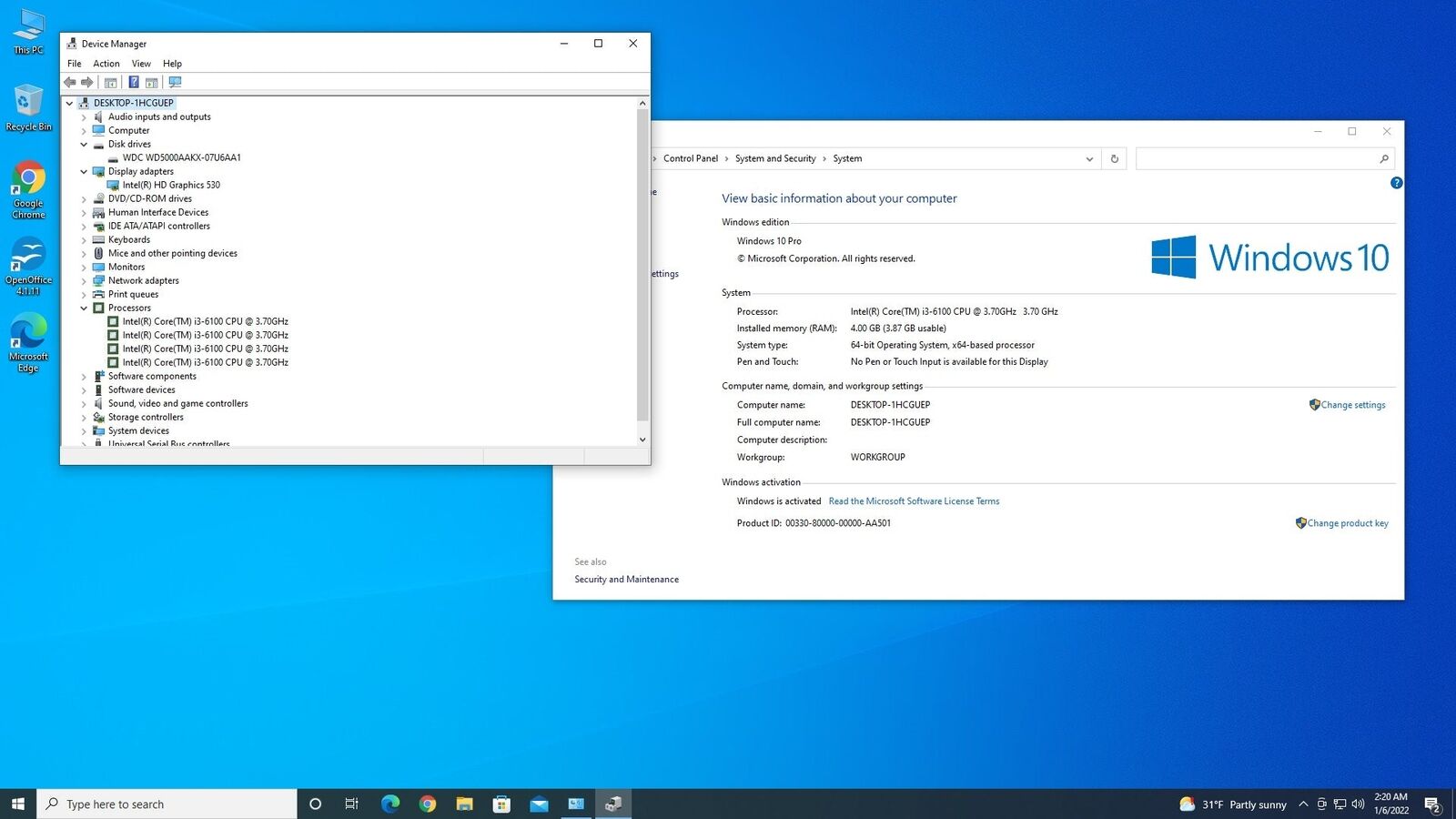The height and width of the screenshot is (819, 1456).
Task: Open Task View on the taskbar
Action: [x=351, y=804]
